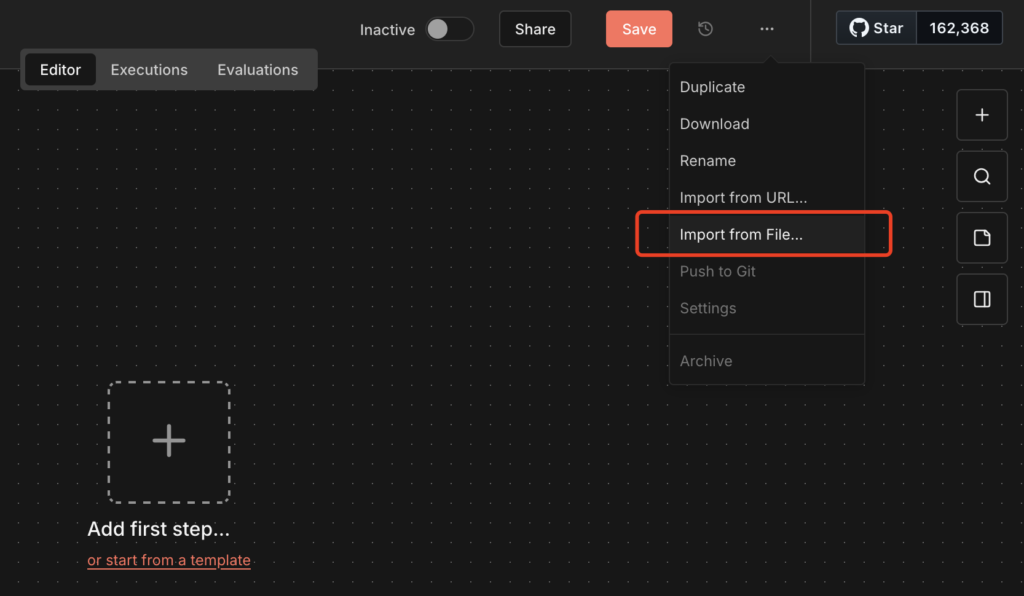Open the three-dots more options menu
This screenshot has width=1024, height=596.
tap(766, 29)
